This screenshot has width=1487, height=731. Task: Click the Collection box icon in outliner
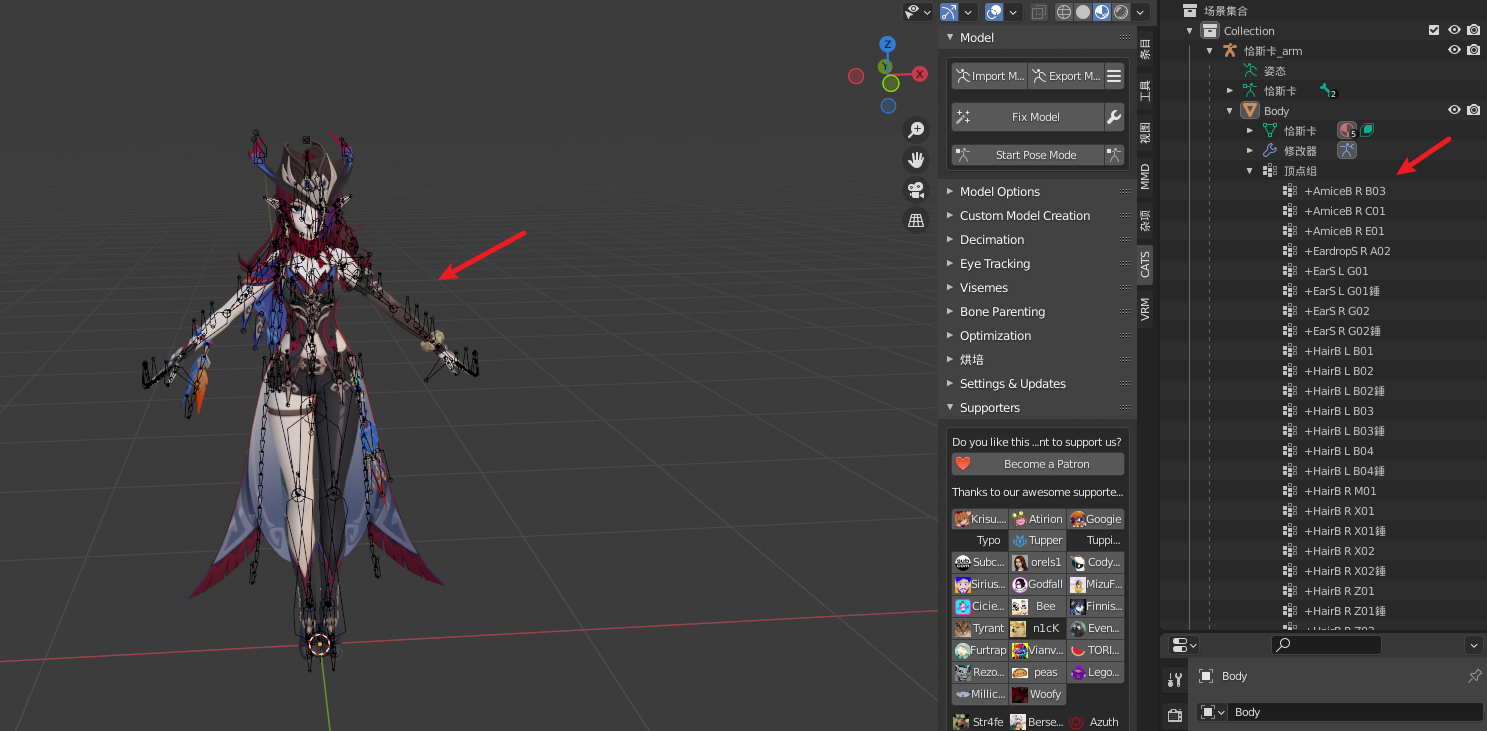pyautogui.click(x=1210, y=31)
